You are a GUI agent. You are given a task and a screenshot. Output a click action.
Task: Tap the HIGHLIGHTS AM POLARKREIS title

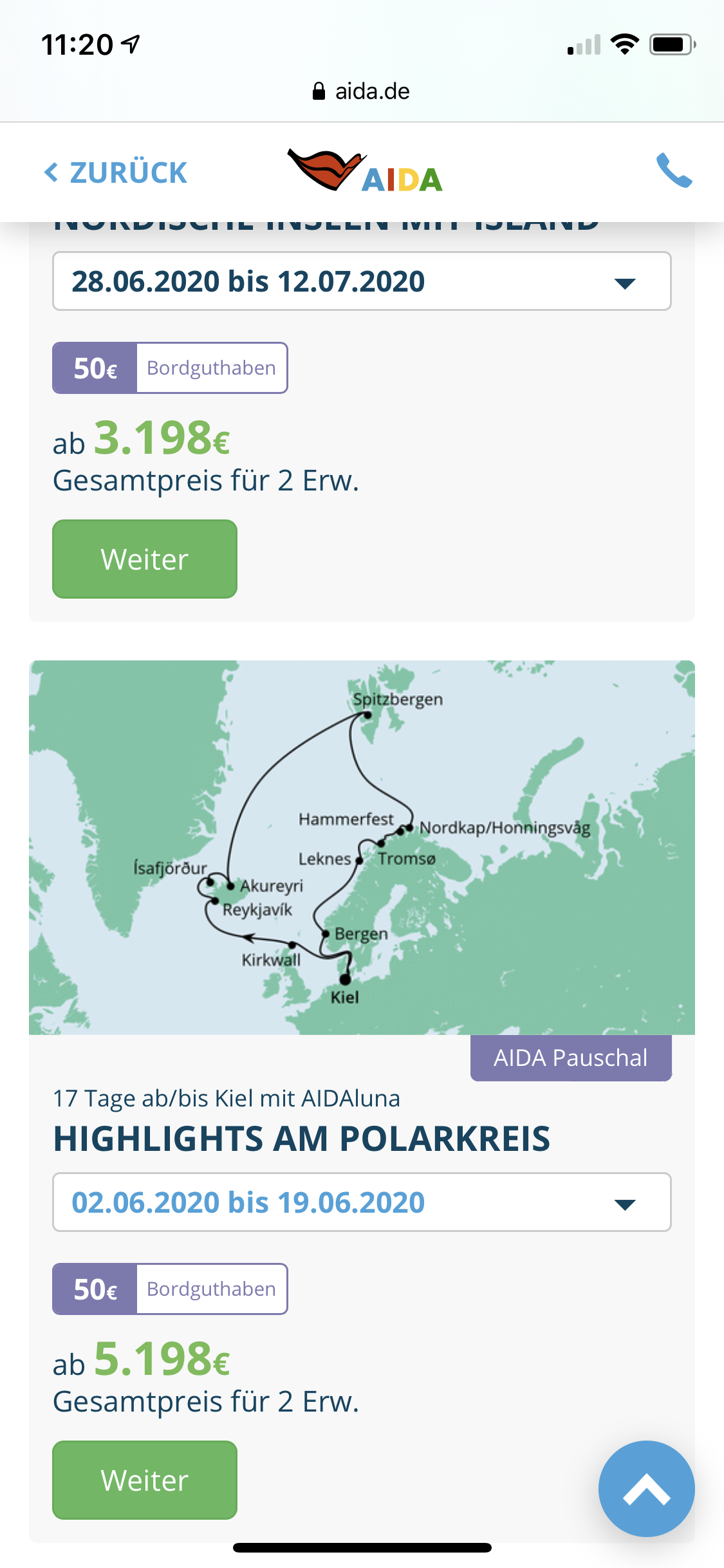[301, 1138]
